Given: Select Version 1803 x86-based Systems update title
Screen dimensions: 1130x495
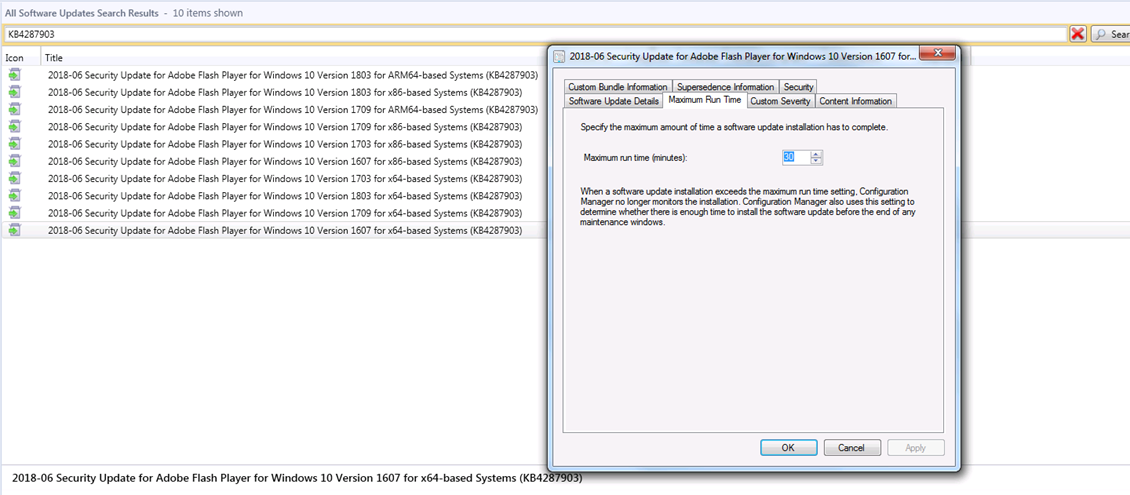Looking at the screenshot, I should (x=285, y=92).
